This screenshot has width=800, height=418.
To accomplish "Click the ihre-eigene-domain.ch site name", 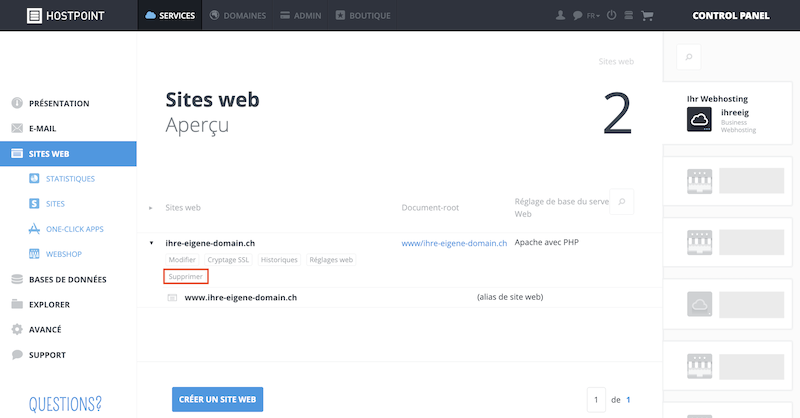I will [210, 243].
